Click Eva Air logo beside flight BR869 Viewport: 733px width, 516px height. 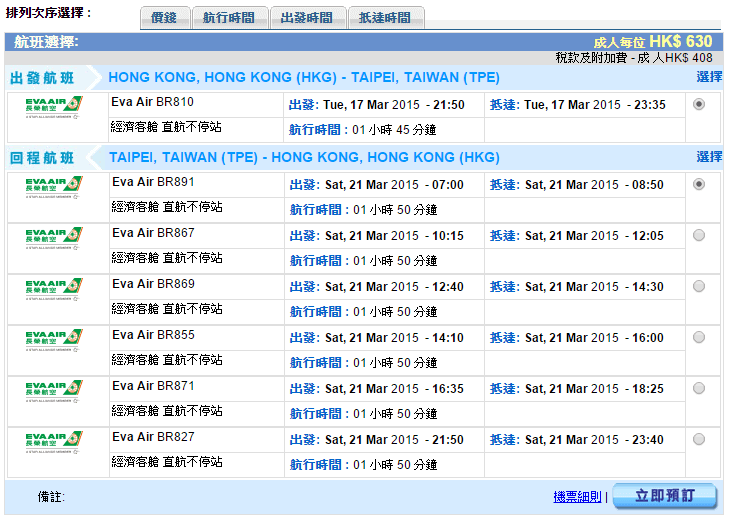(x=54, y=289)
